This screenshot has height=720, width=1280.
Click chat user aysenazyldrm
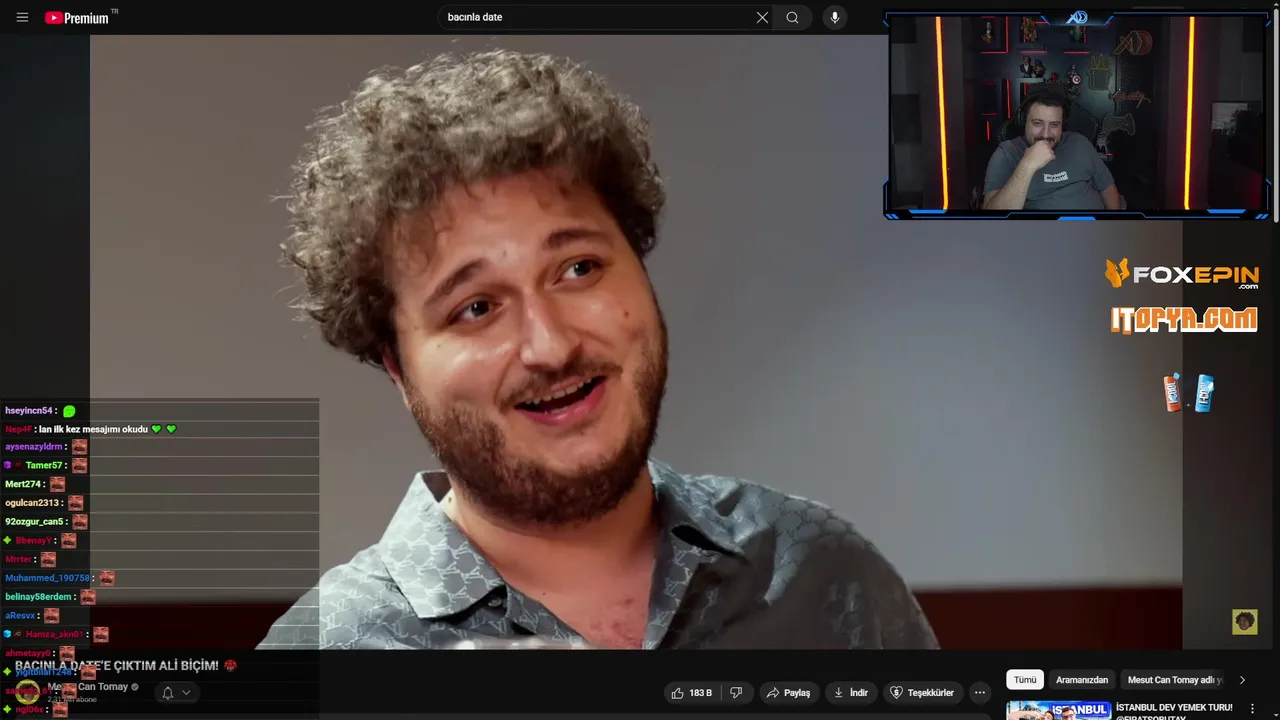click(34, 447)
